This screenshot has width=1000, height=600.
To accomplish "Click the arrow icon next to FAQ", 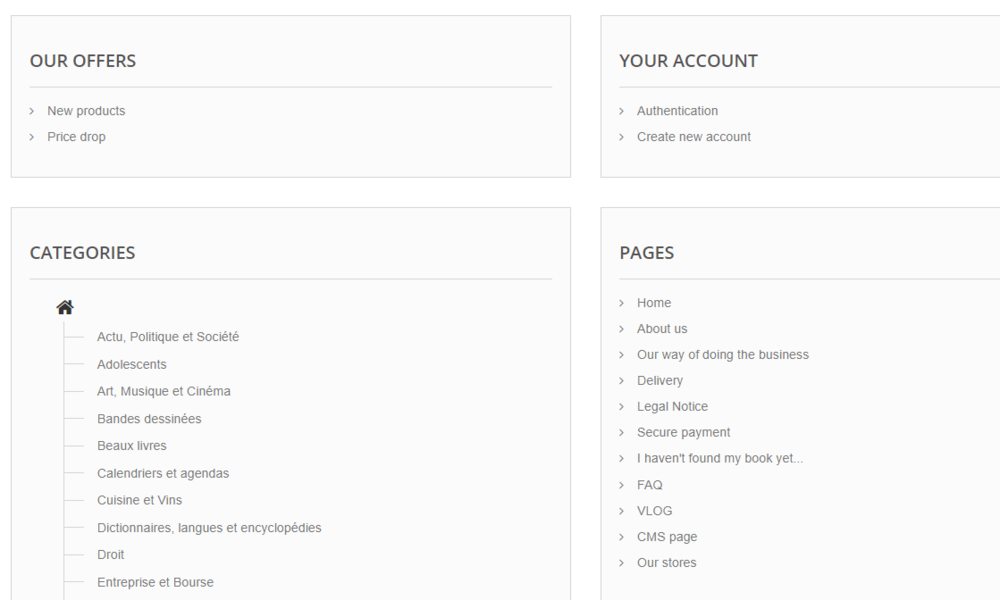I will tap(623, 484).
